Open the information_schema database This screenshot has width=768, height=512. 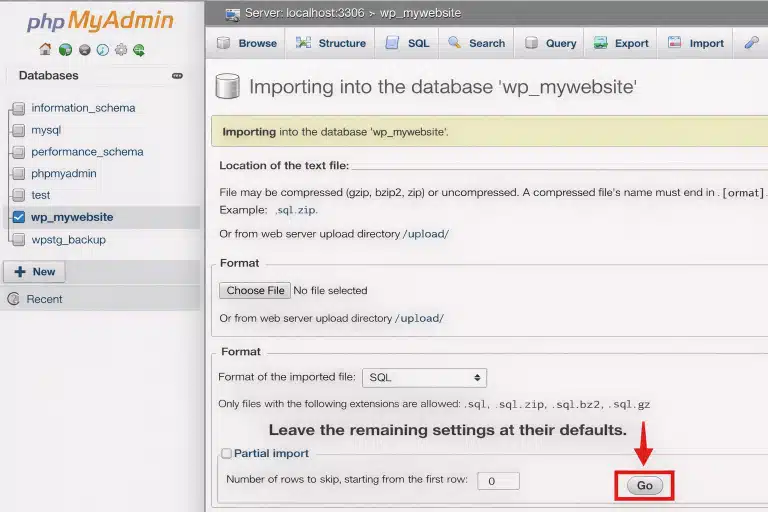83,108
